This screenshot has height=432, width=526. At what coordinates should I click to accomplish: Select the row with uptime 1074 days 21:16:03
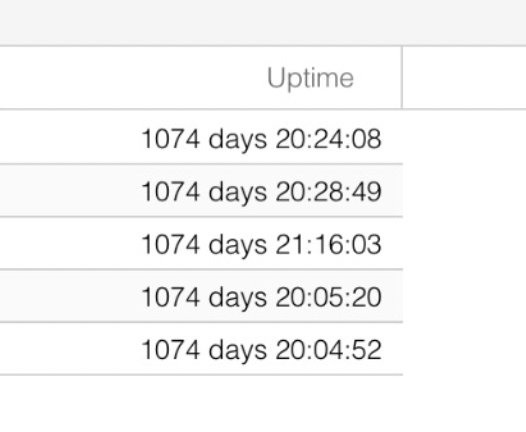201,243
